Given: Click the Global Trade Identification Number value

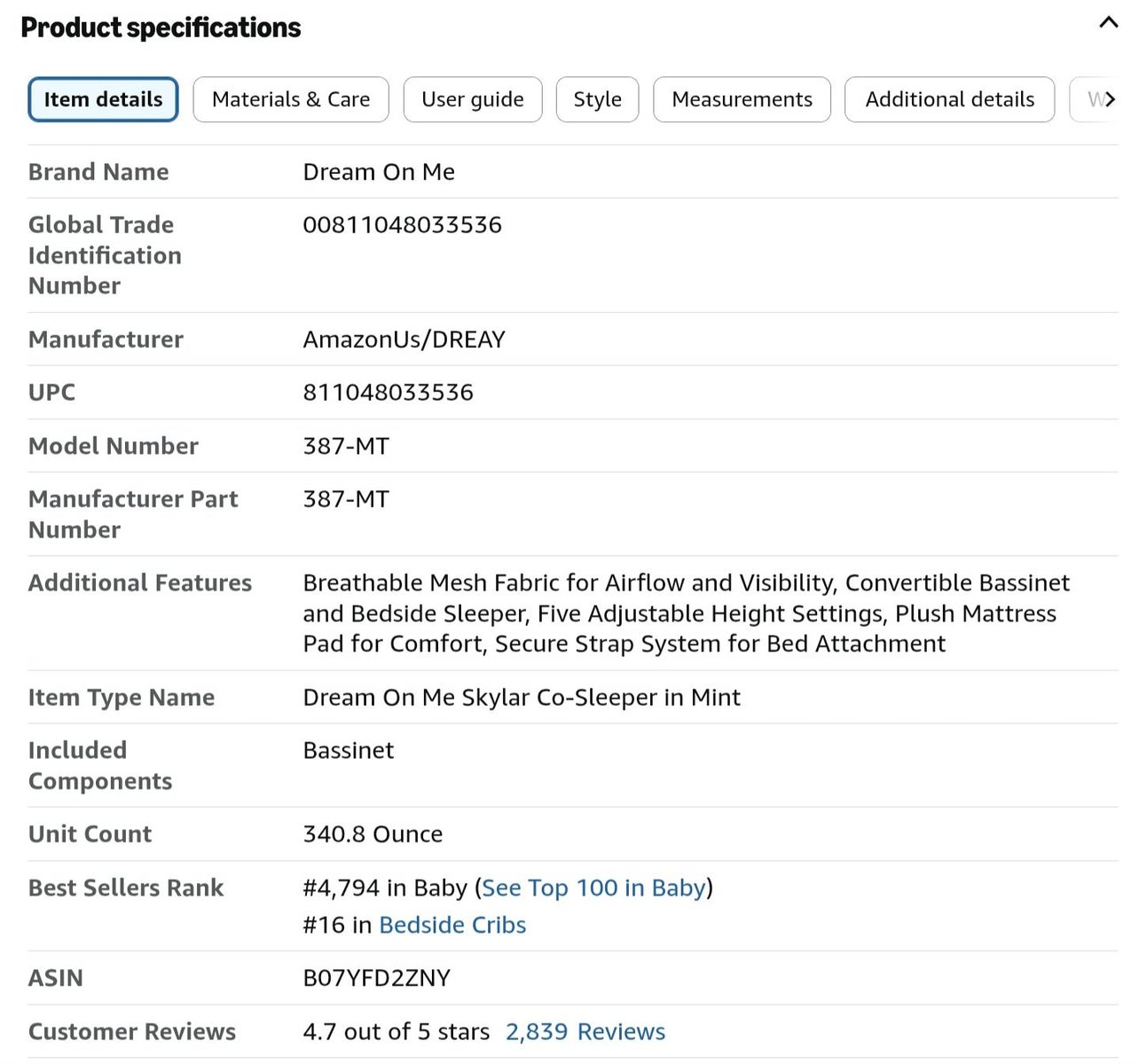Looking at the screenshot, I should tap(403, 224).
